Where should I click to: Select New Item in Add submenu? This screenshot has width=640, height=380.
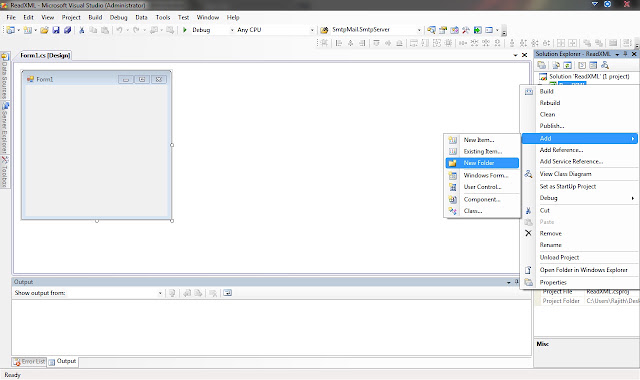[482, 140]
